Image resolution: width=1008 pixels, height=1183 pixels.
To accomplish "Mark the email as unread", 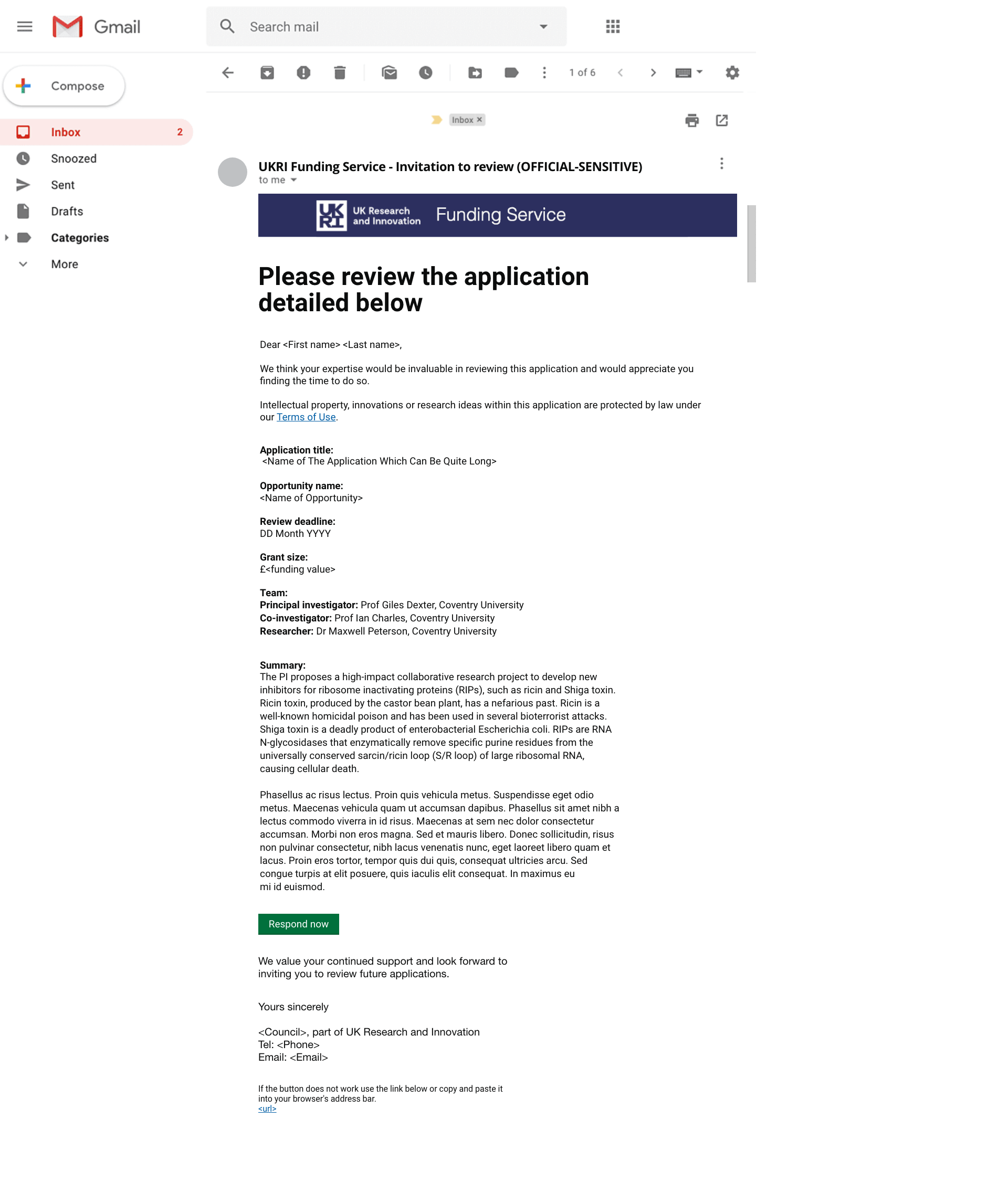I will 390,72.
